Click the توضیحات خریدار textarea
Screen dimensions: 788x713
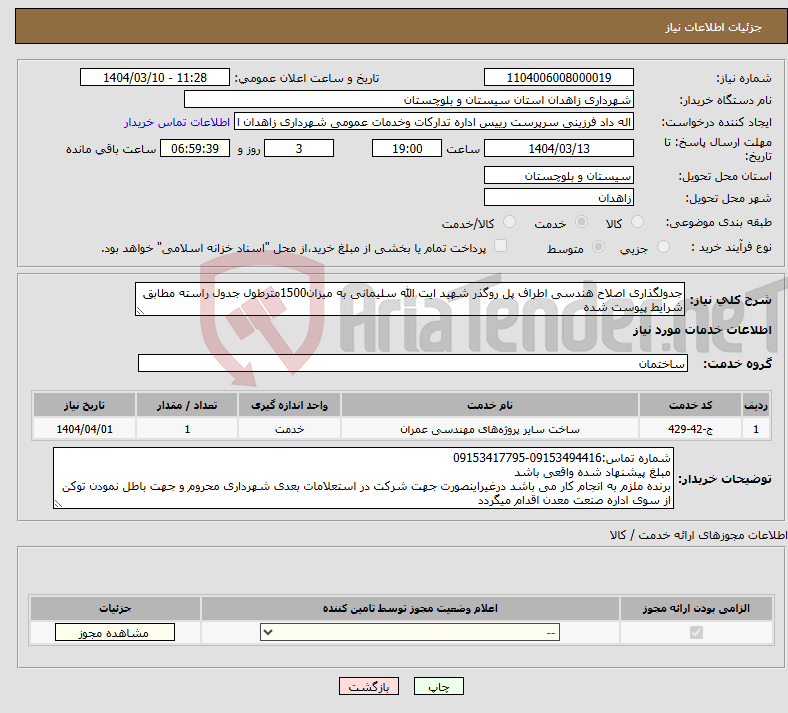point(363,478)
